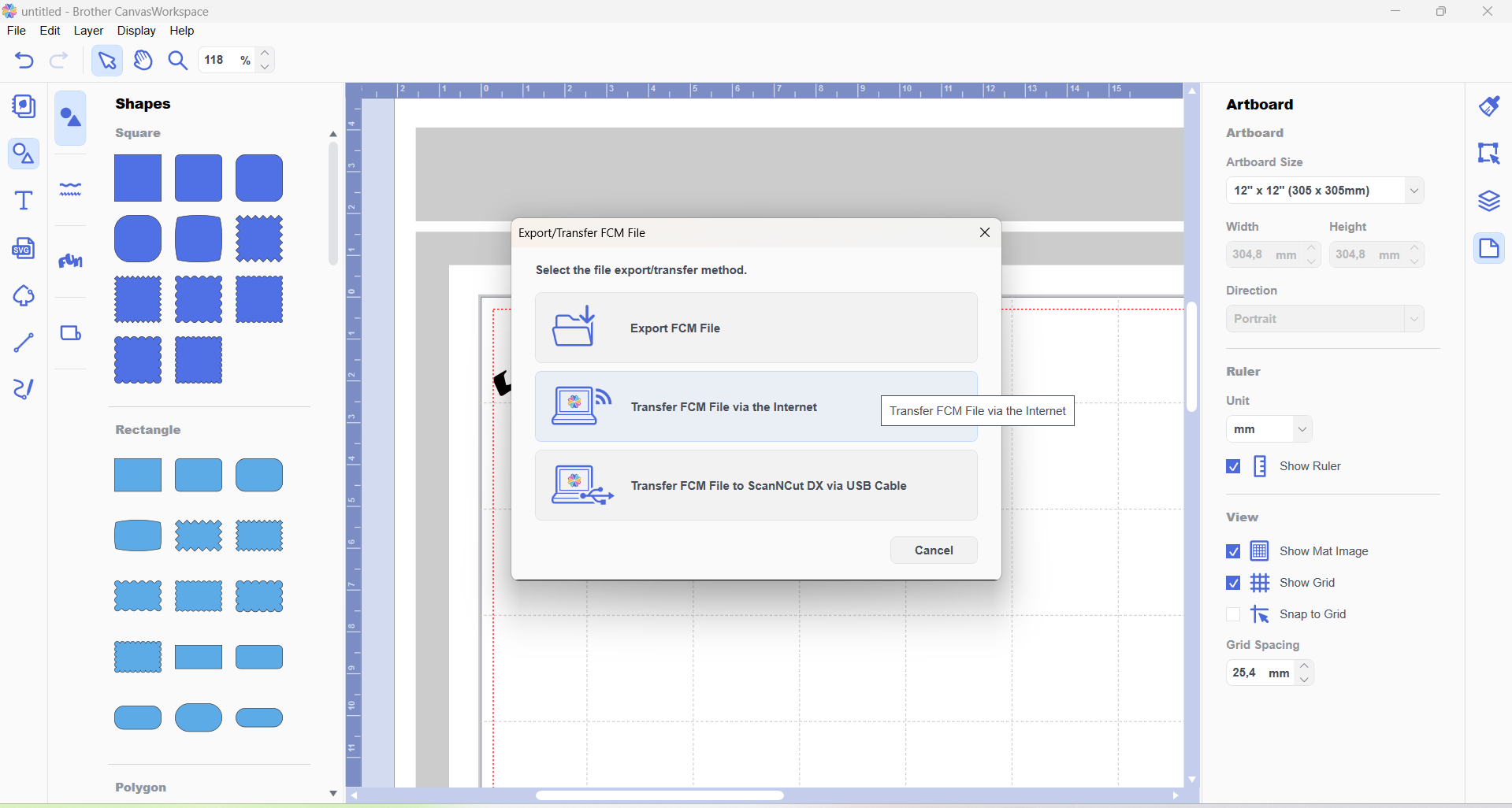Screen dimensions: 1512x808
Task: Choose Transfer to ScanNCut DX via USB
Action: tap(756, 485)
